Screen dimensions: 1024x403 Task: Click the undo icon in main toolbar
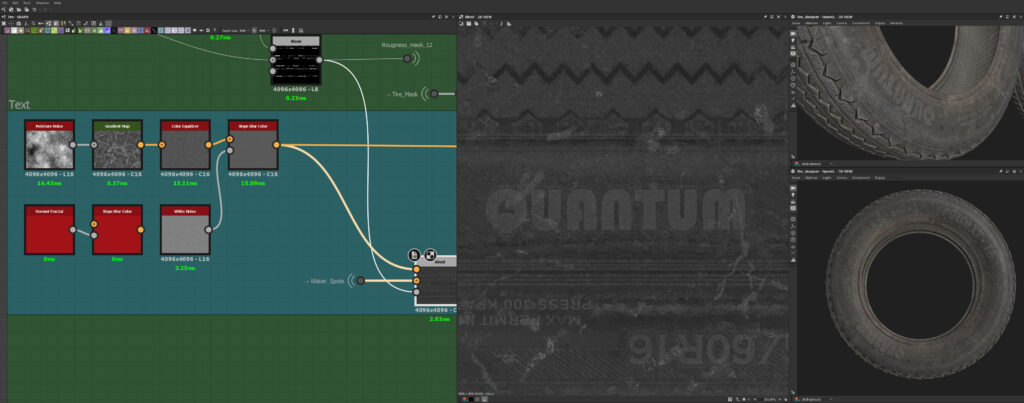coord(34,10)
